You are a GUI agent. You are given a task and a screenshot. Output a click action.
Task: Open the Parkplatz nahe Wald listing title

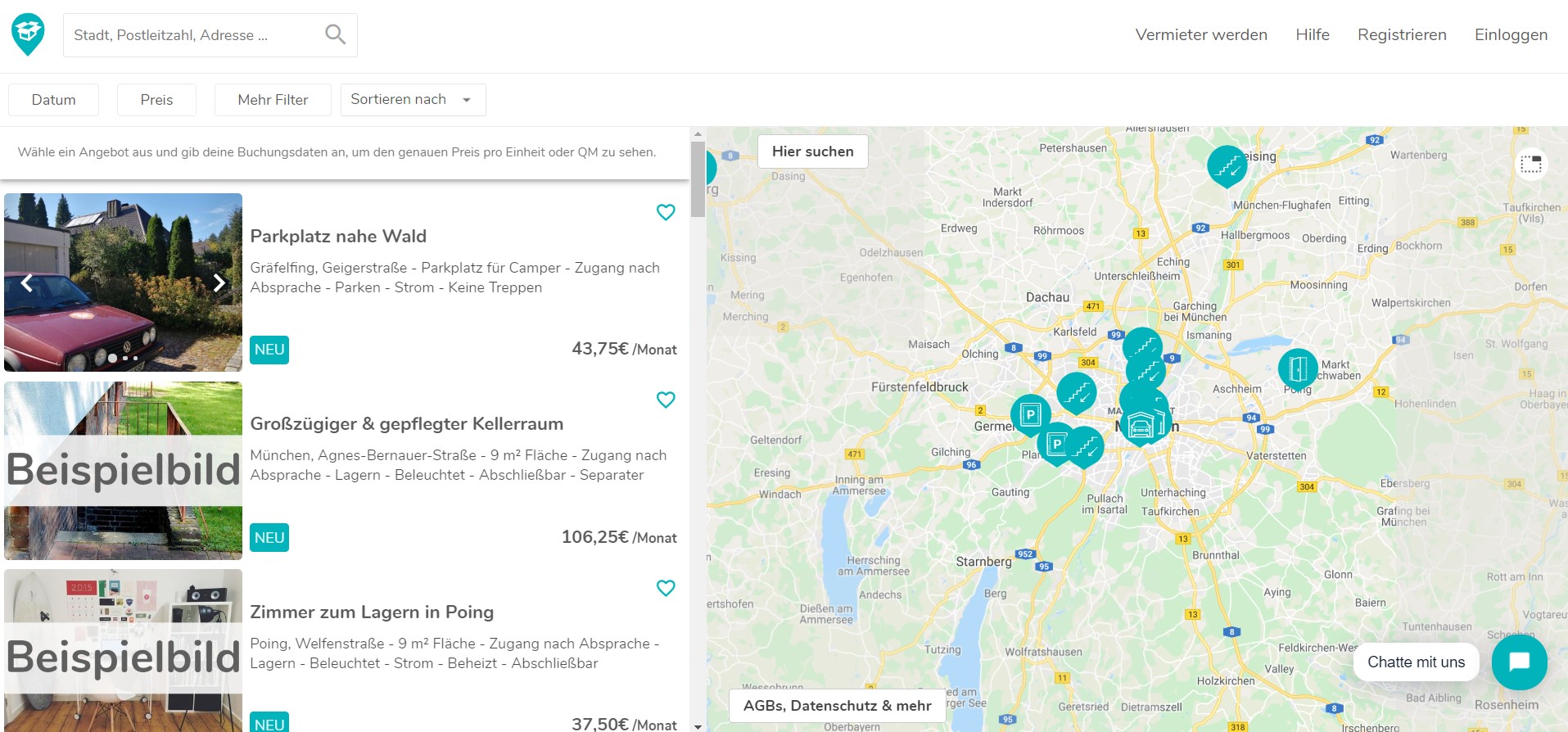coord(338,236)
